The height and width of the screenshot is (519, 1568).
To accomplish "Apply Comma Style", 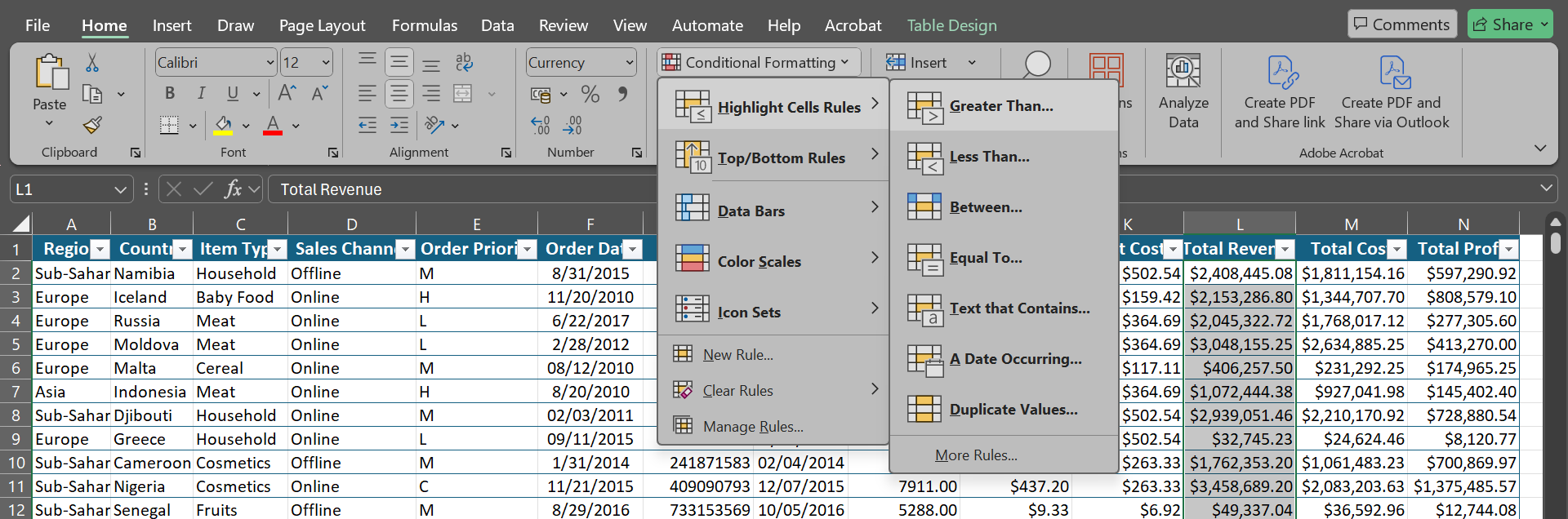I will [x=623, y=95].
